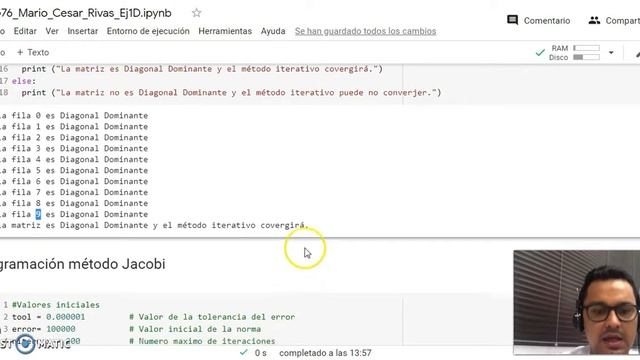Open the Comentario comment icon
Screen dimensions: 640x360
click(x=512, y=20)
